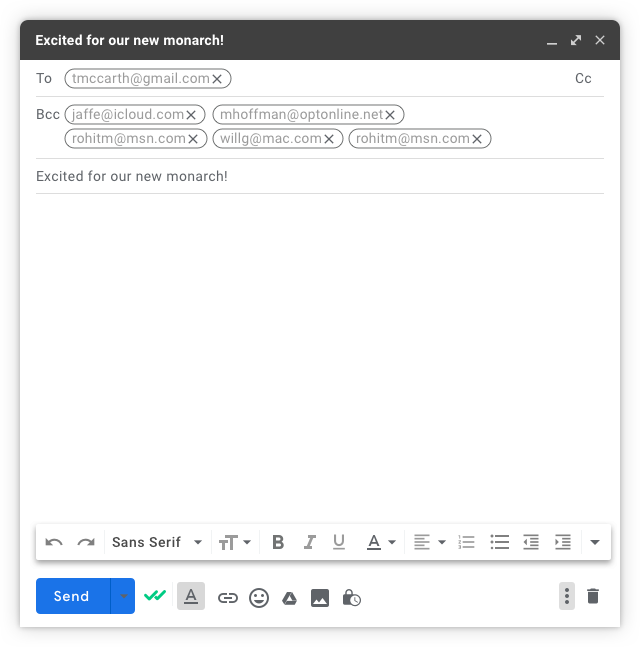Click the redo arrow icon
Screen dimensions: 640x647
tap(86, 542)
